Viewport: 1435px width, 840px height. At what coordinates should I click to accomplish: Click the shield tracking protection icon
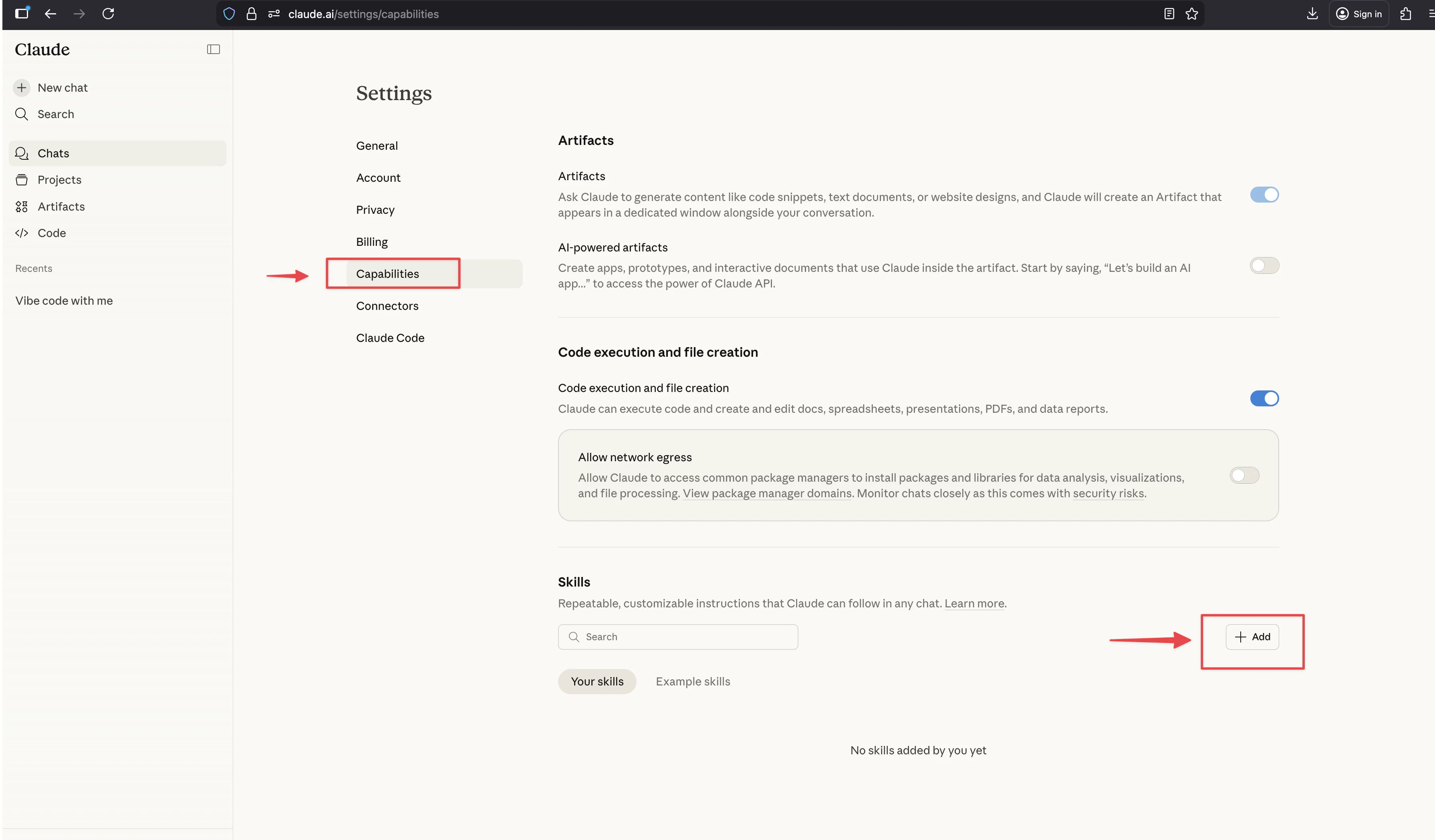point(229,14)
